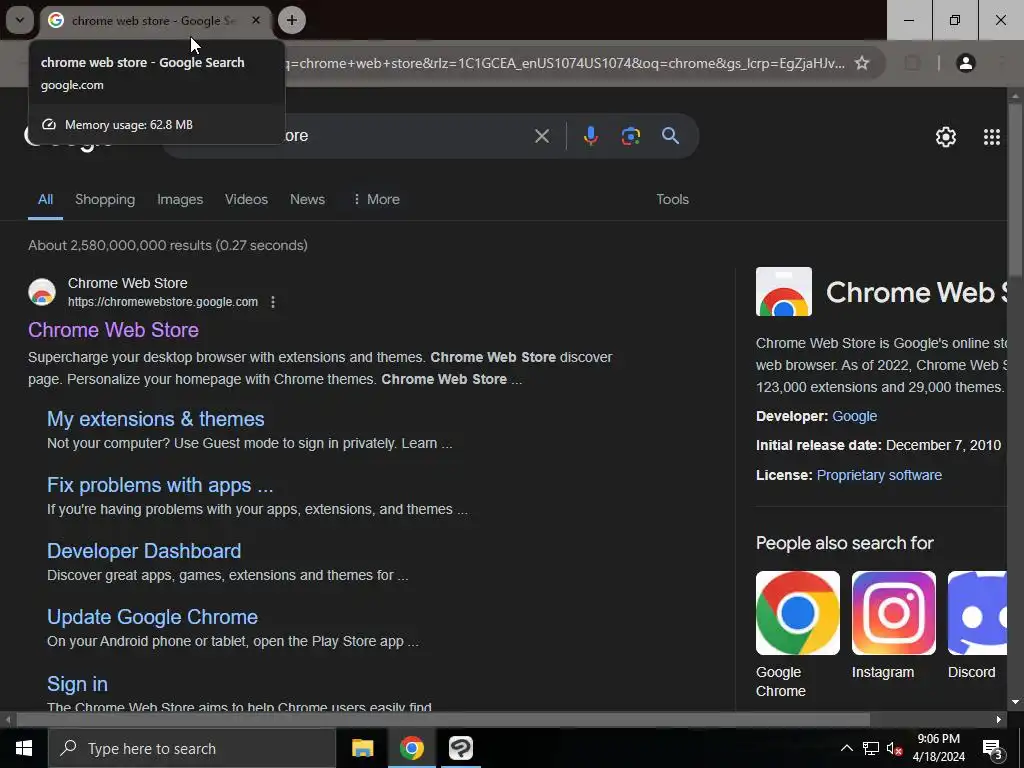The image size is (1024, 768).
Task: Click the Chrome icon in the taskbar
Action: tap(411, 748)
